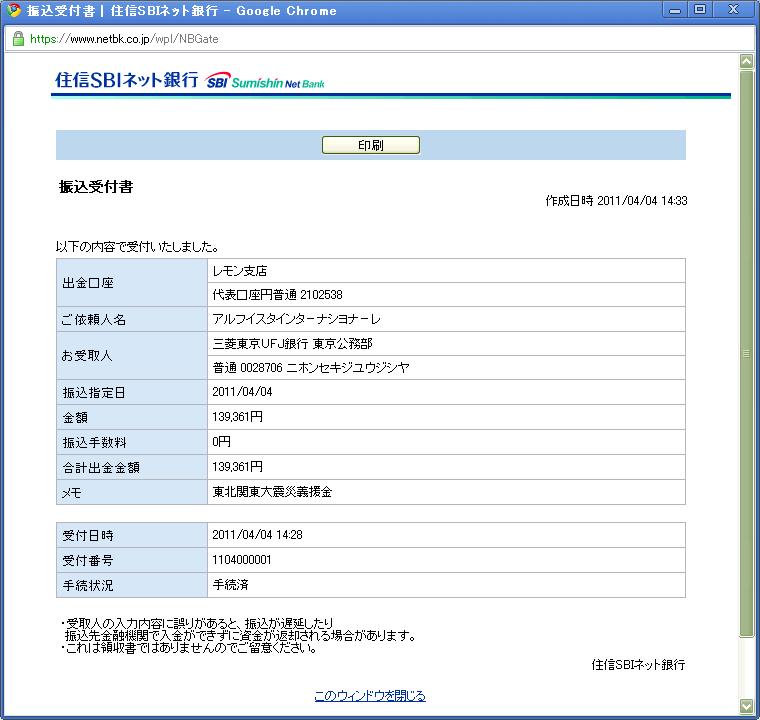Click the URL in the address bar

coord(124,39)
